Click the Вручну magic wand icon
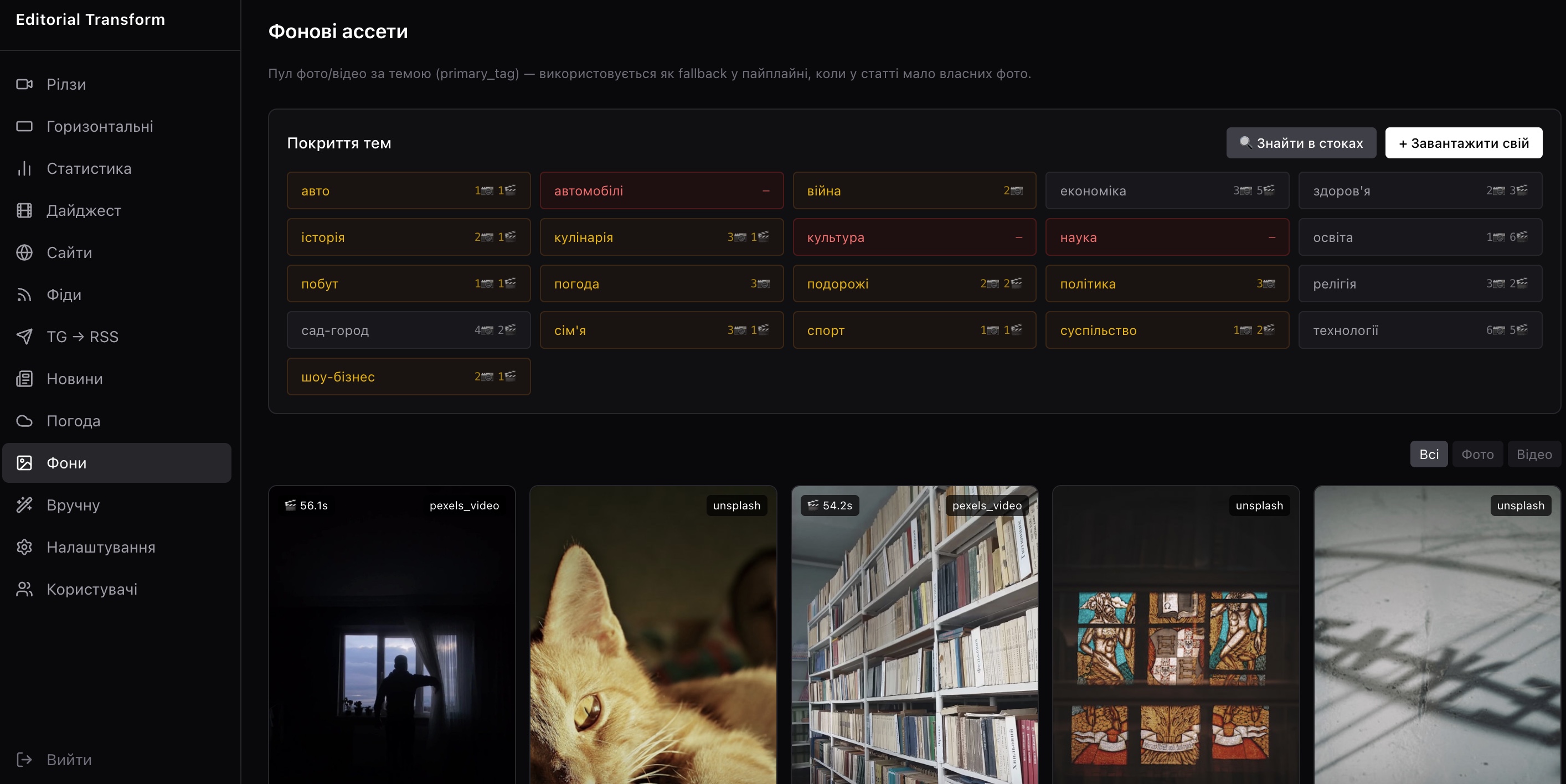 coord(24,505)
